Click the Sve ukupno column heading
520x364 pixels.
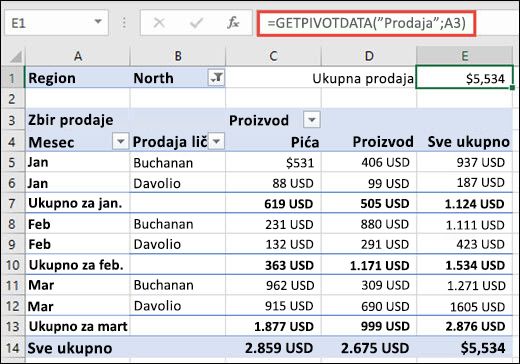point(465,142)
